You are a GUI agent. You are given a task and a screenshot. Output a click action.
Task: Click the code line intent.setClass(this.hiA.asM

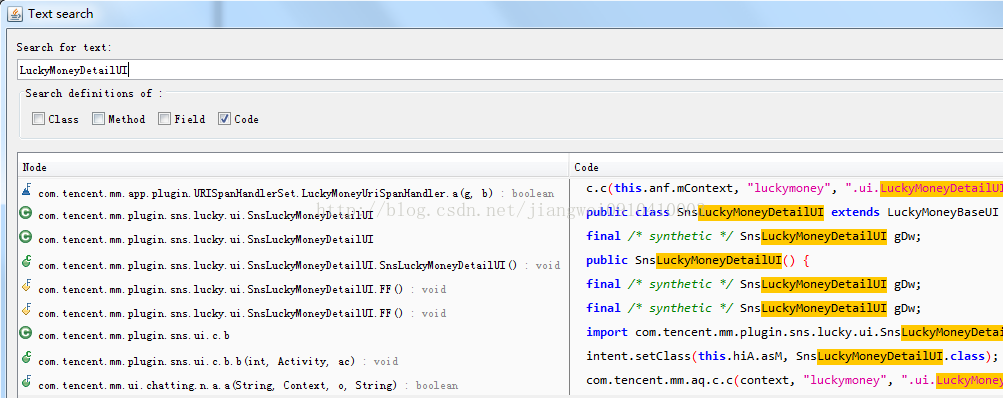click(792, 356)
